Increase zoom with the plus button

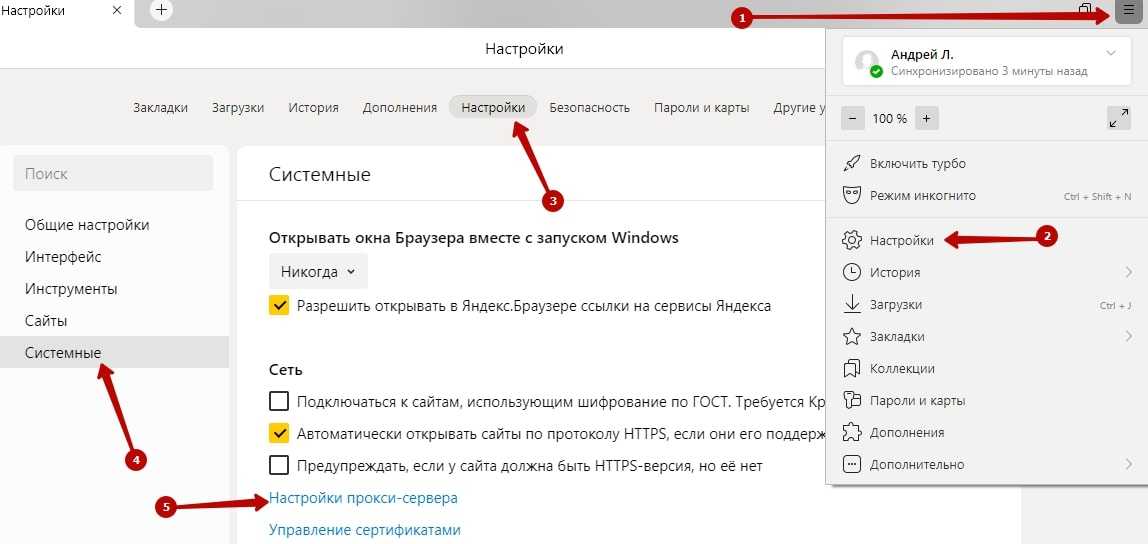(926, 118)
